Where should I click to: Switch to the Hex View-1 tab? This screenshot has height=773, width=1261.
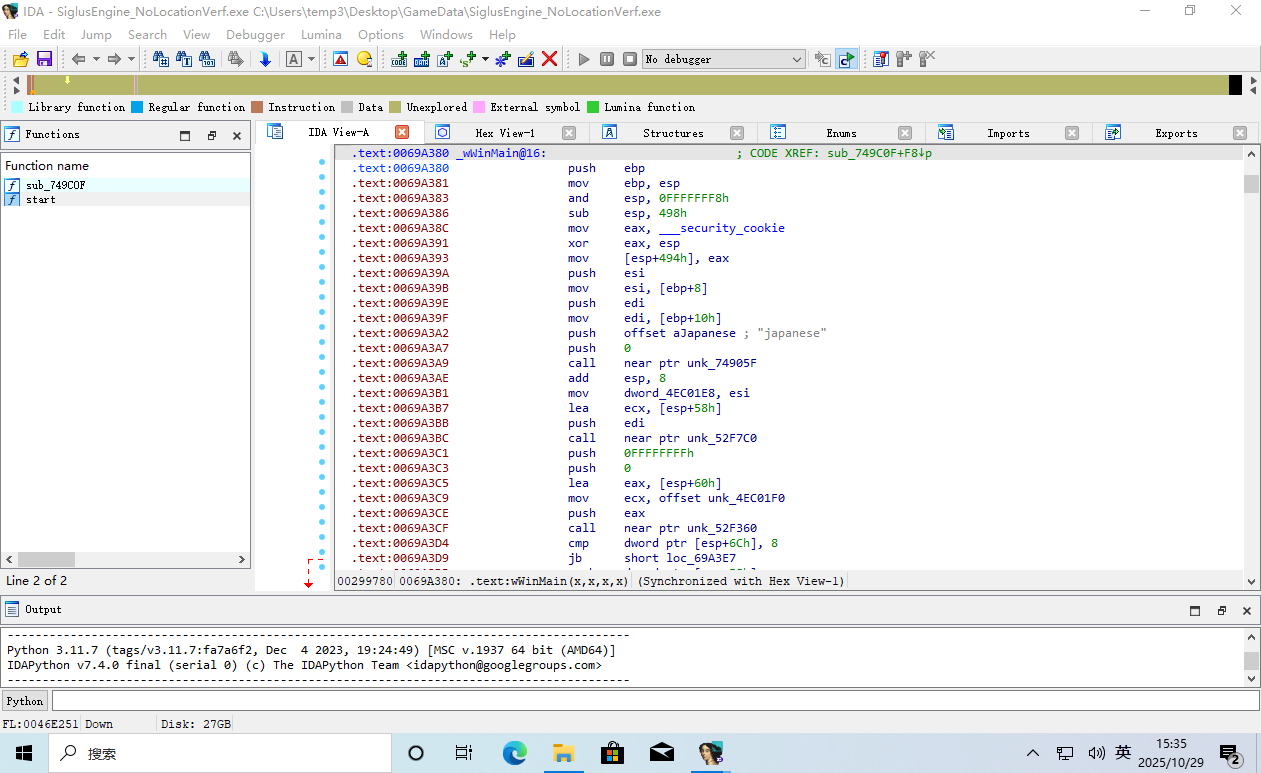pos(504,133)
